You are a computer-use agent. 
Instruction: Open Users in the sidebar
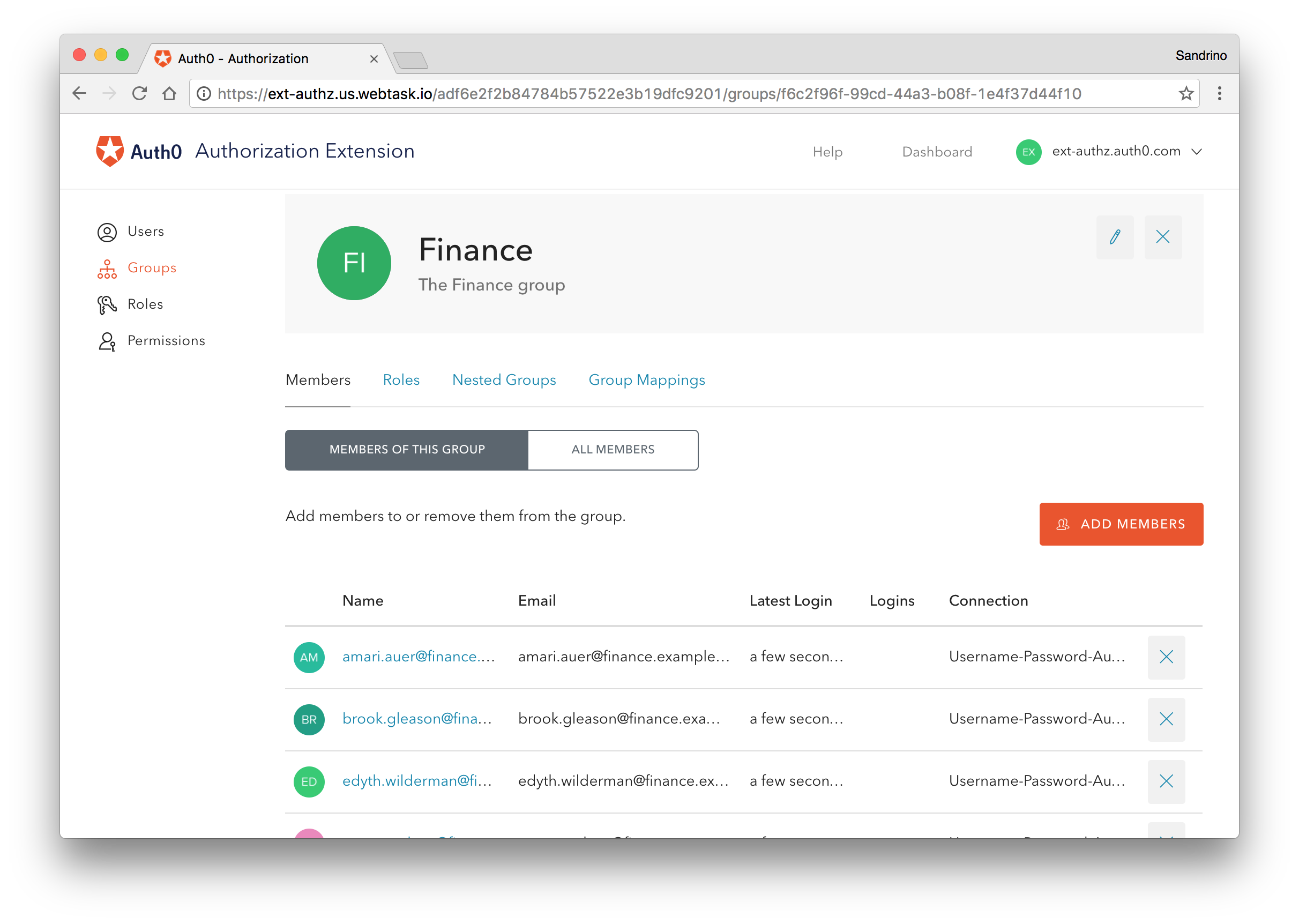tap(146, 232)
